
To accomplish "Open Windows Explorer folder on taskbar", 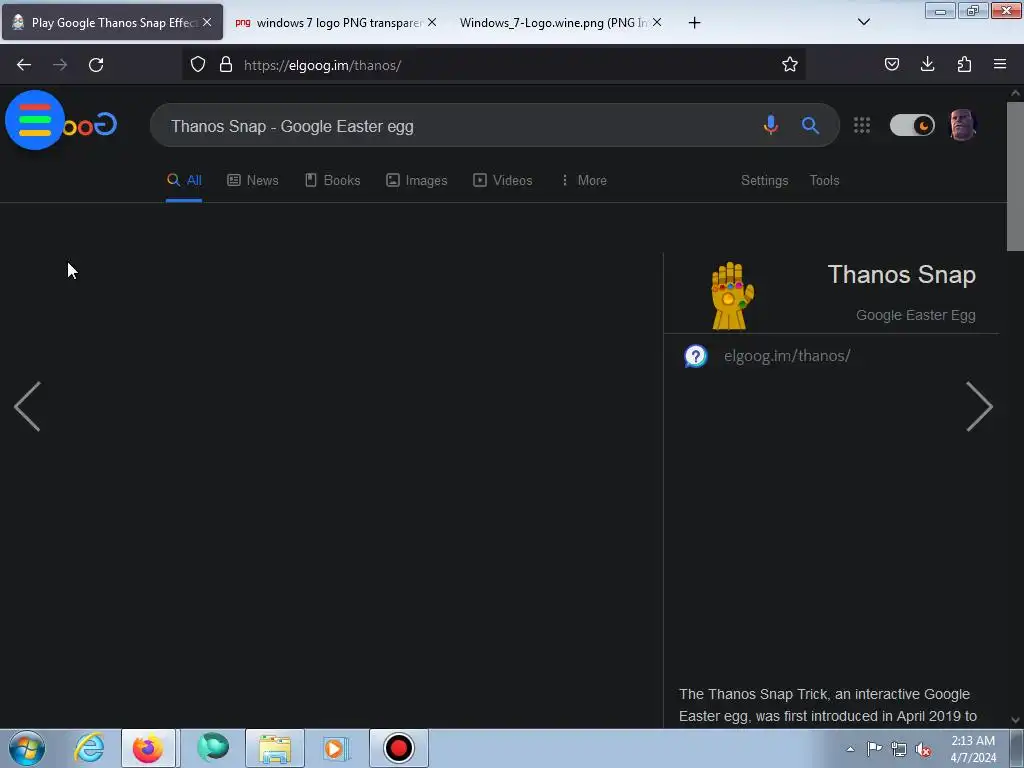I will coord(275,748).
